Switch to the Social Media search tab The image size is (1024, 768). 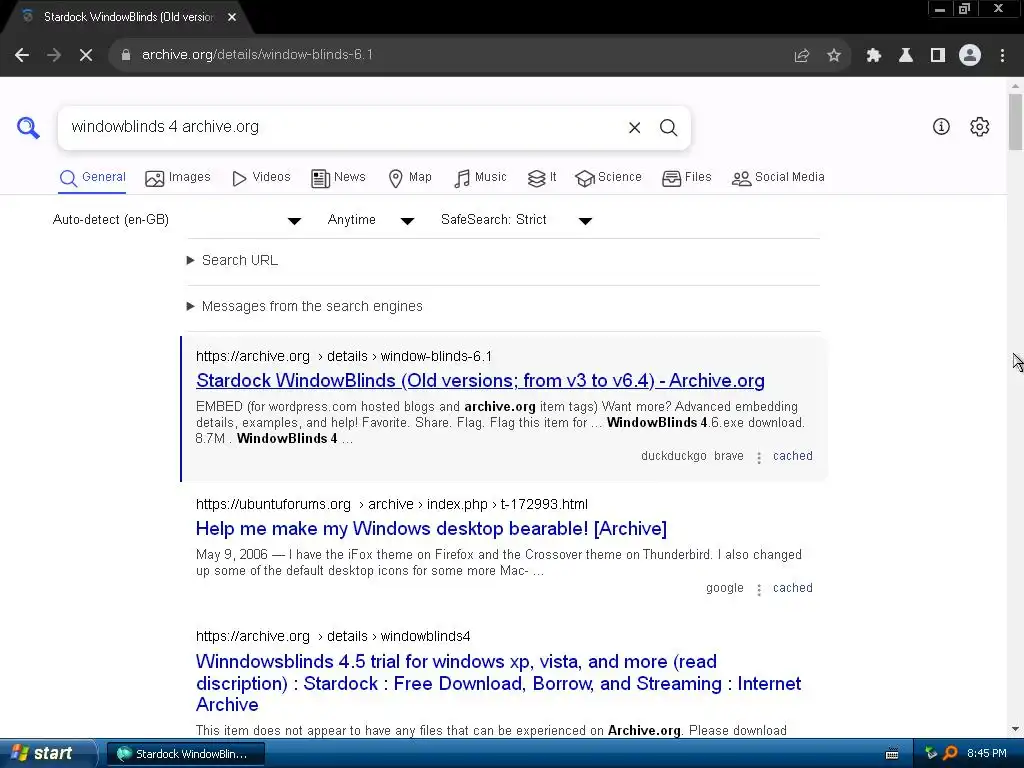778,178
